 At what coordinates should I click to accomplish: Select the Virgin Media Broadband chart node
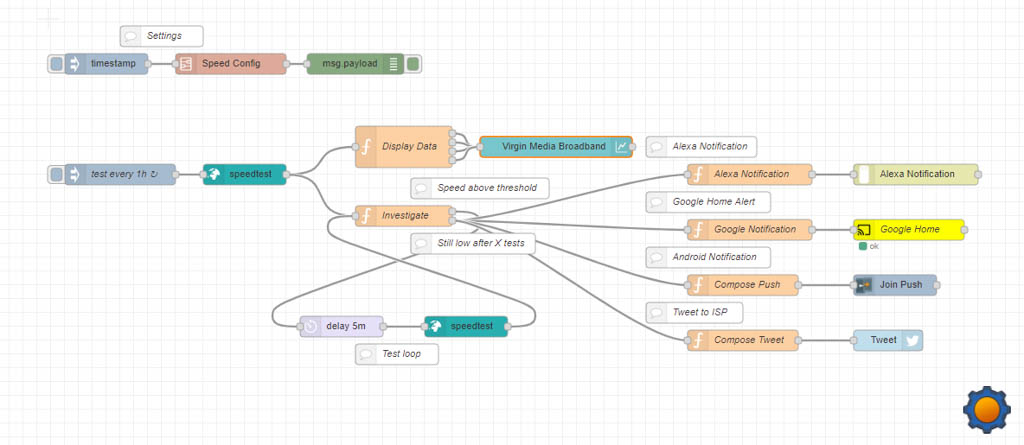click(x=556, y=146)
